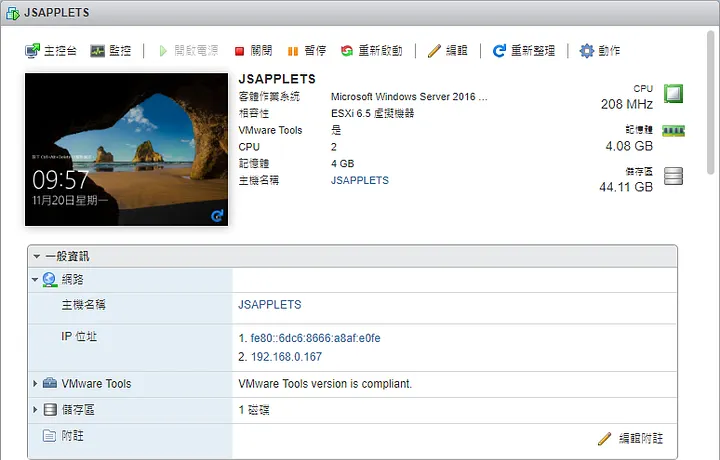
Task: Shut down the VM via red stop icon
Action: point(239,51)
